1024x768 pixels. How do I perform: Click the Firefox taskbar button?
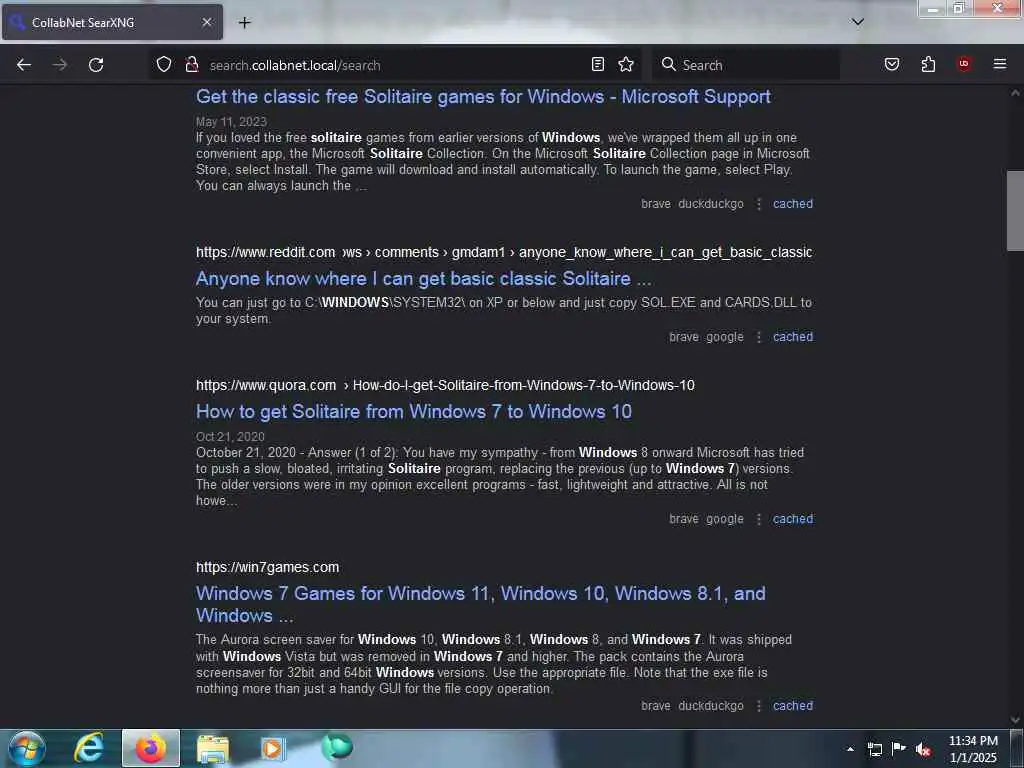tap(150, 748)
